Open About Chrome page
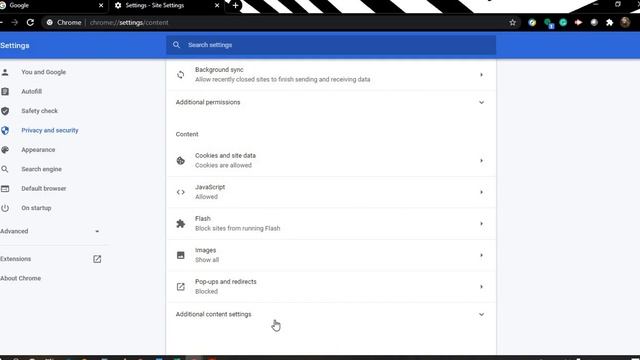 click(x=20, y=278)
